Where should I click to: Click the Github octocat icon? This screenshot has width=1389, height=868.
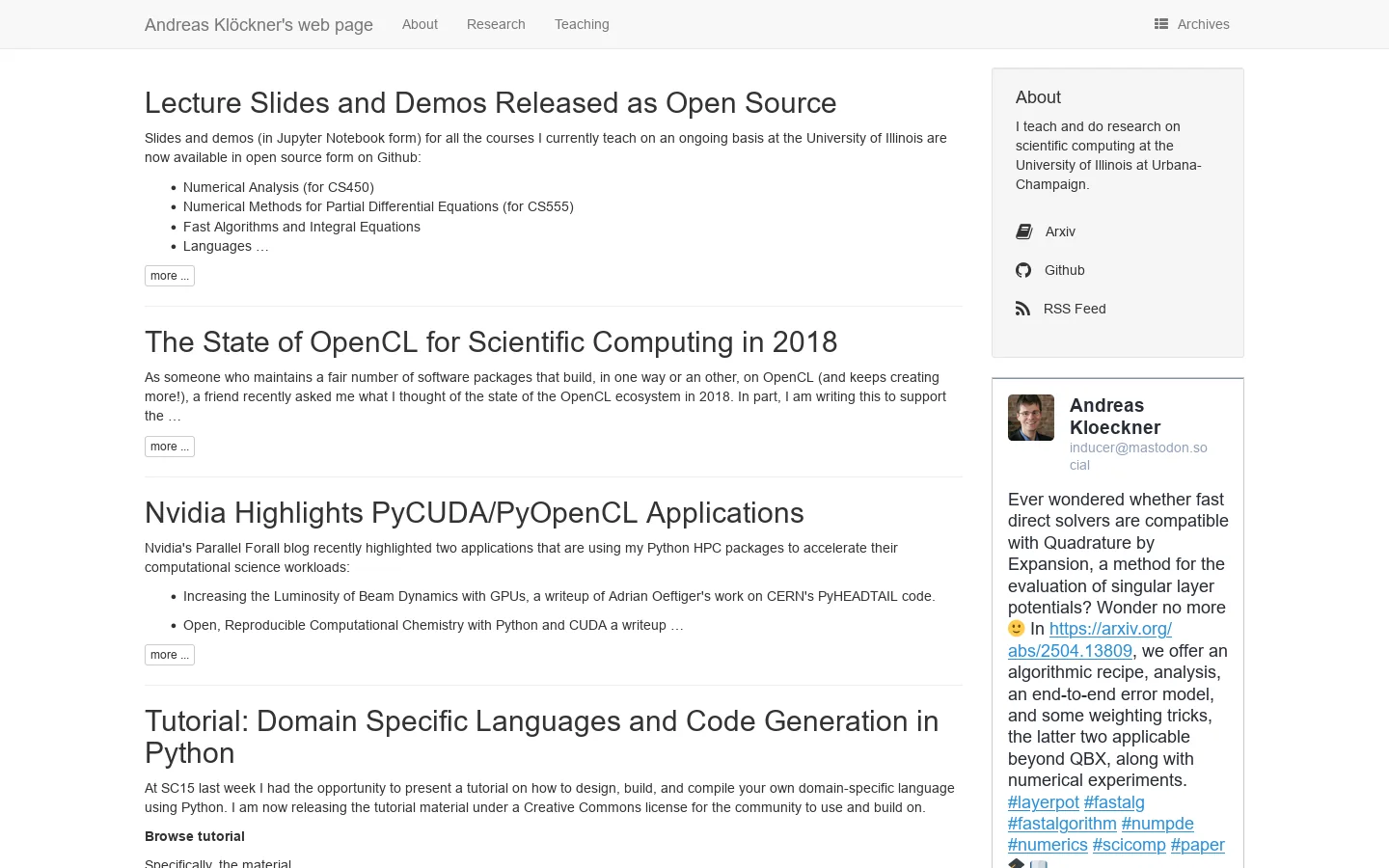click(x=1023, y=270)
